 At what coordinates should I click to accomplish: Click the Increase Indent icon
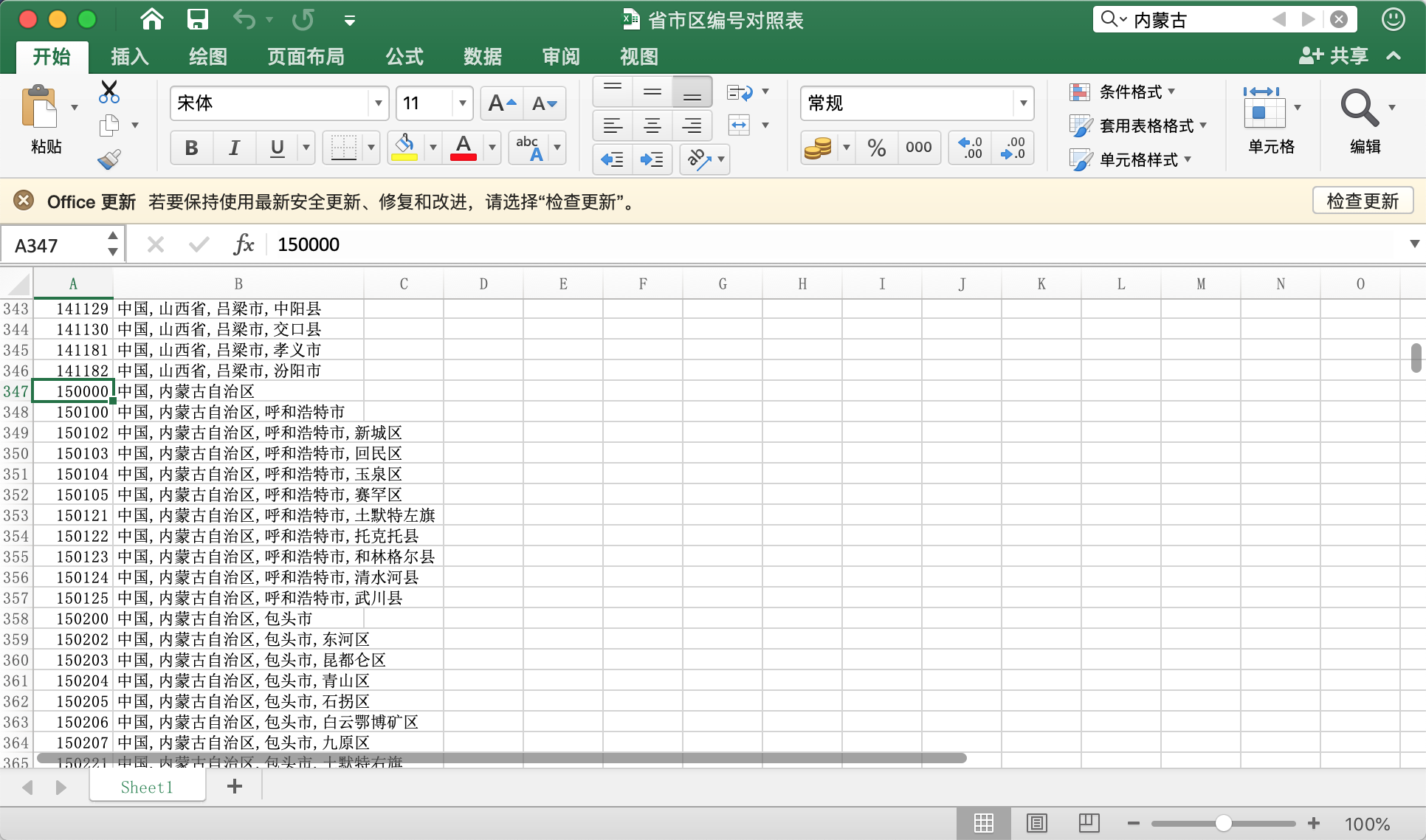651,159
